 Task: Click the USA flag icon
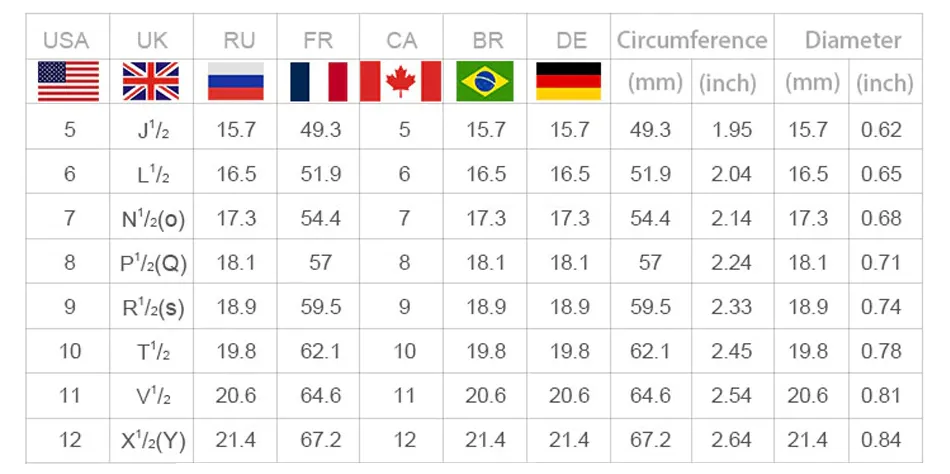pyautogui.click(x=68, y=81)
